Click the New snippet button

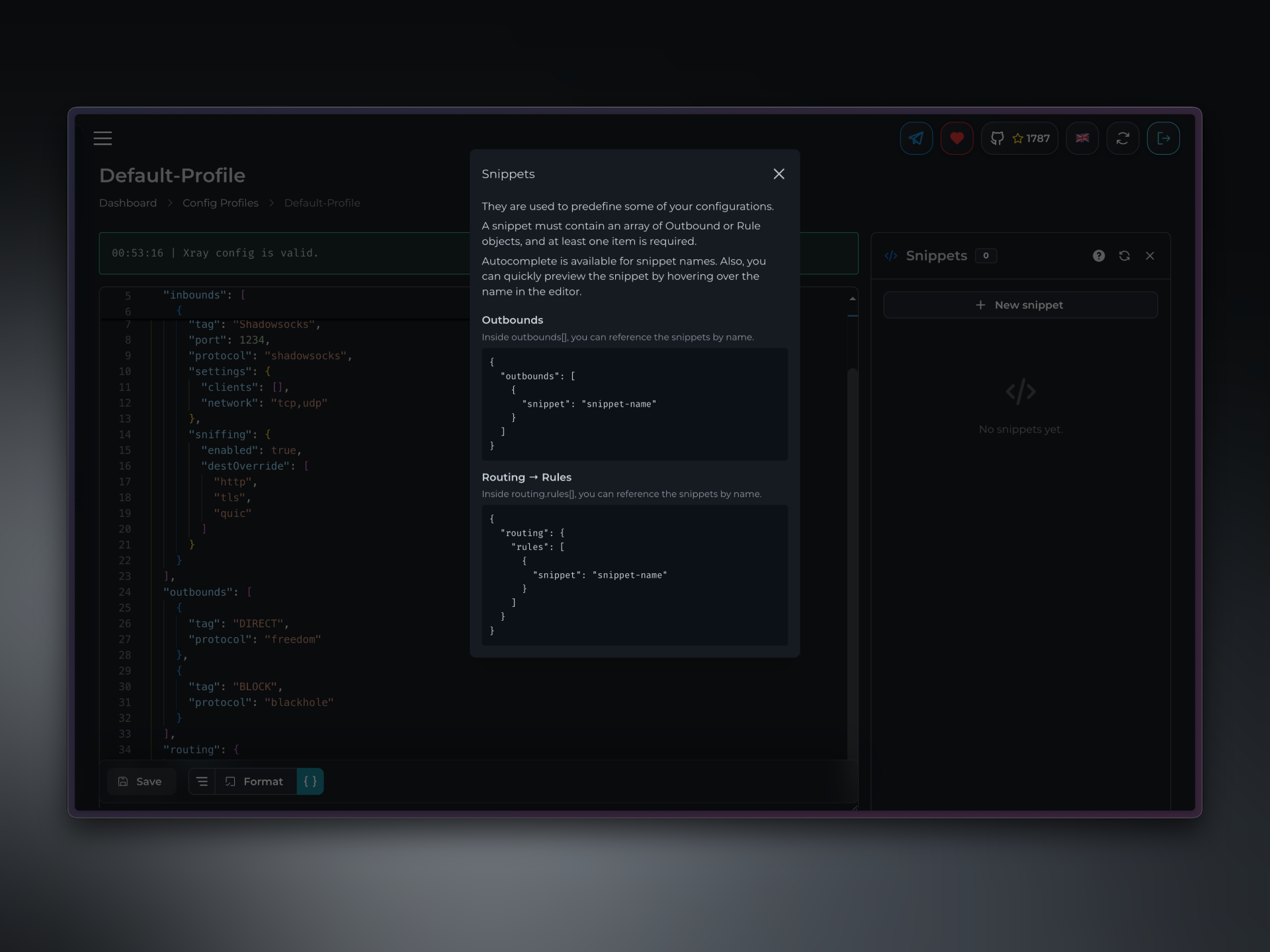pos(1020,305)
